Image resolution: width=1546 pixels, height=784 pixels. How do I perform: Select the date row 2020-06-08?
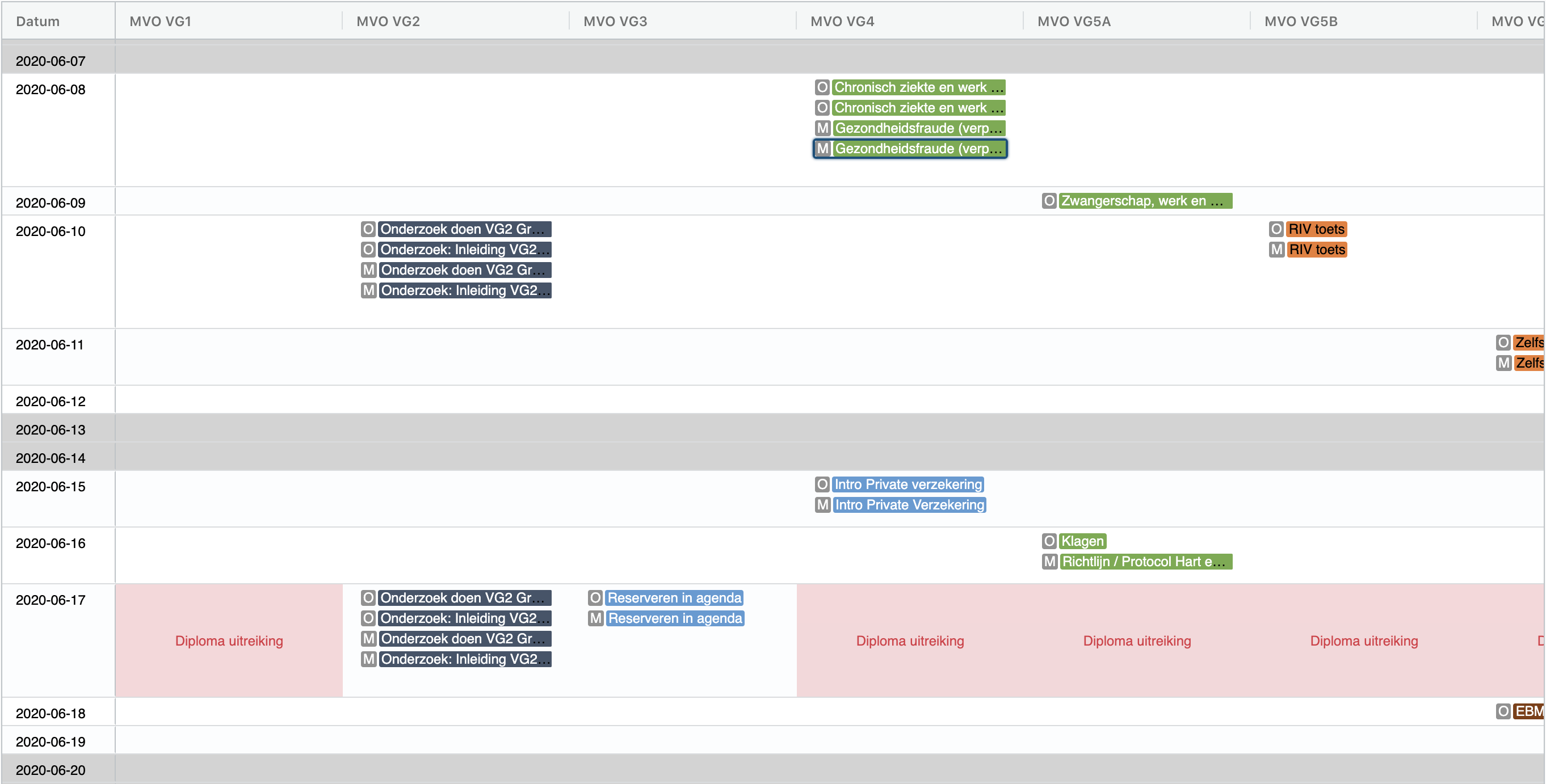(773, 130)
